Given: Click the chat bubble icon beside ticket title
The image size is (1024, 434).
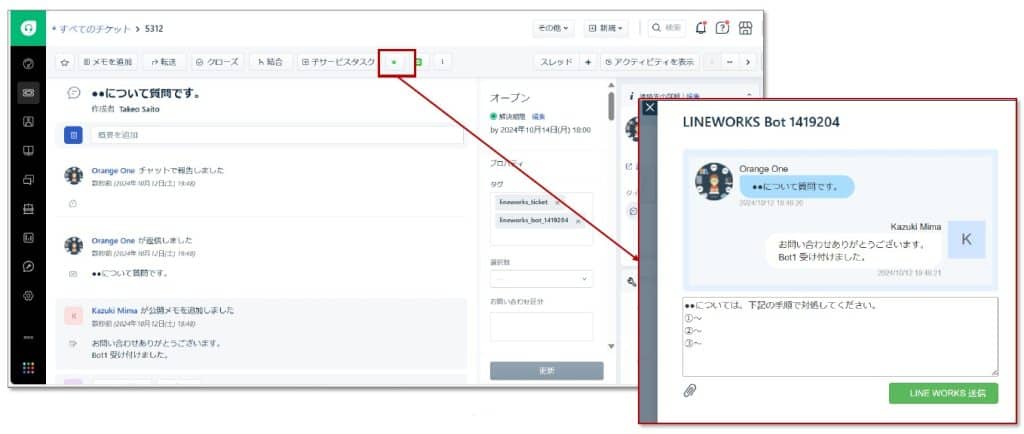Looking at the screenshot, I should [74, 93].
